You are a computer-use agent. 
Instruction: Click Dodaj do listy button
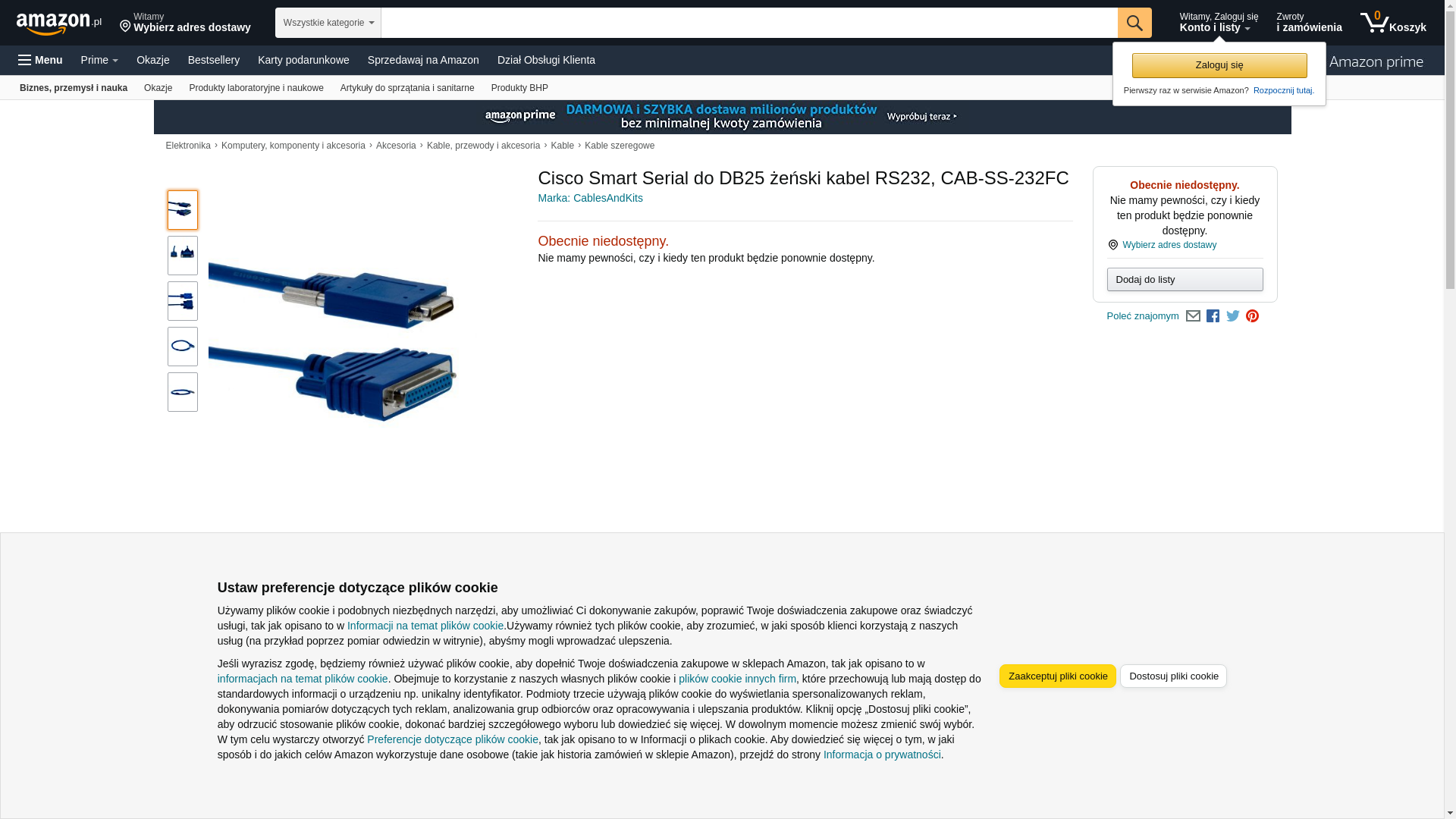[1185, 280]
